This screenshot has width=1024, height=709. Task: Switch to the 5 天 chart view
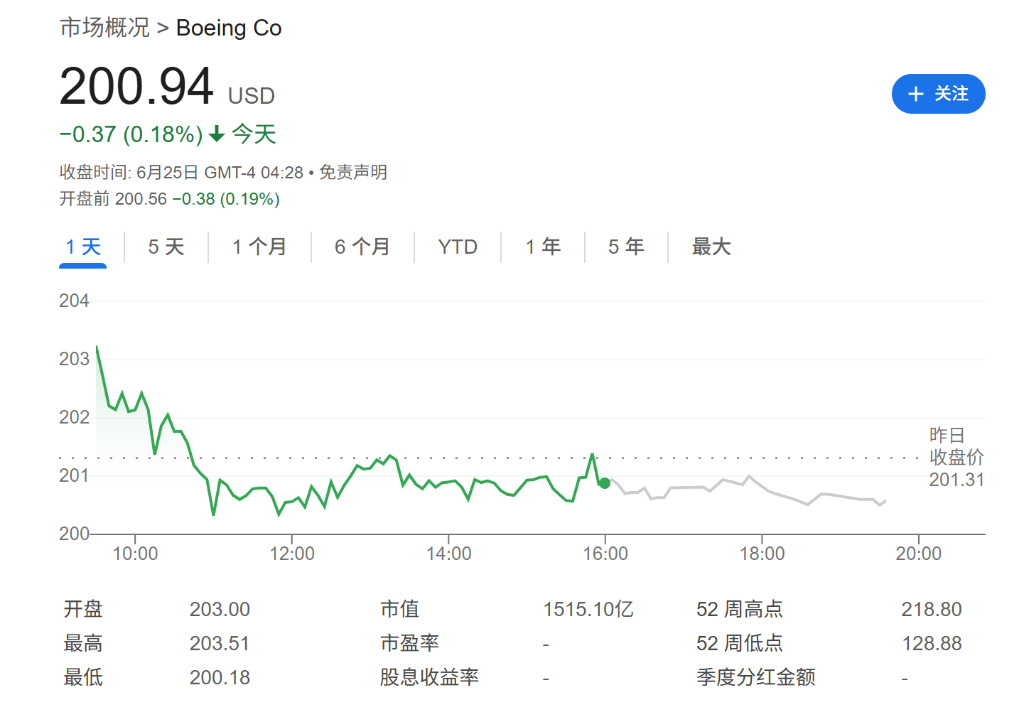[165, 246]
